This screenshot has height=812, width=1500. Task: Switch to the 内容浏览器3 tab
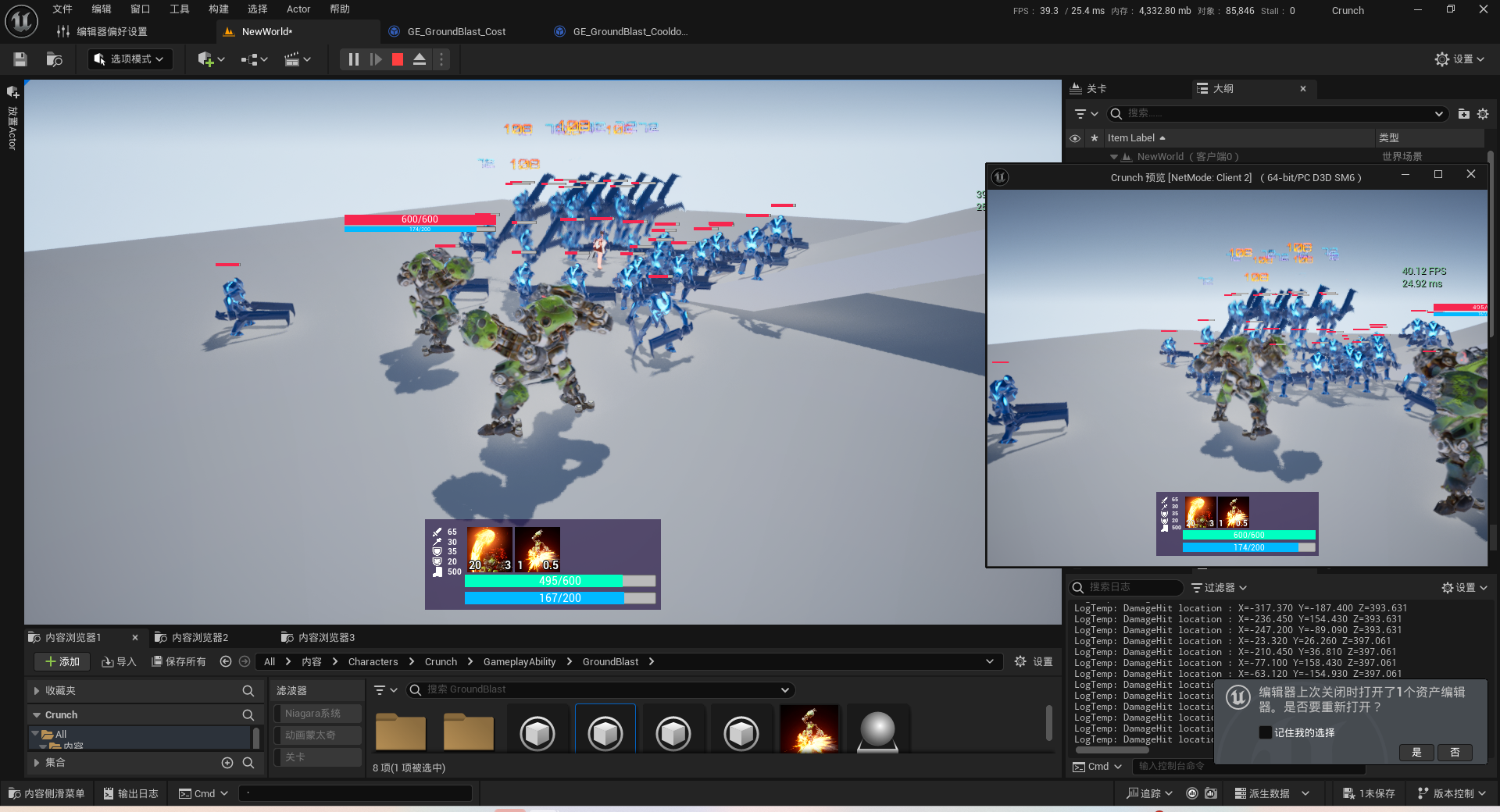[326, 638]
